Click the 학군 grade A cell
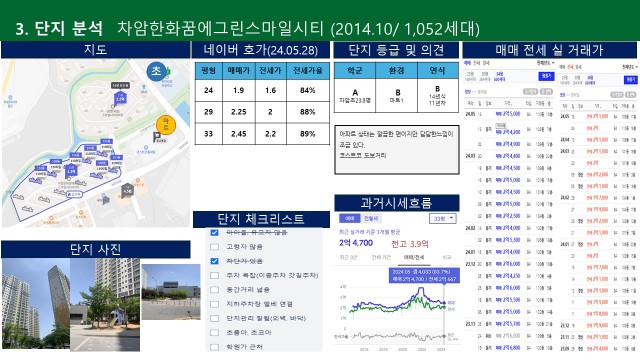The height and width of the screenshot is (360, 640). (355, 96)
